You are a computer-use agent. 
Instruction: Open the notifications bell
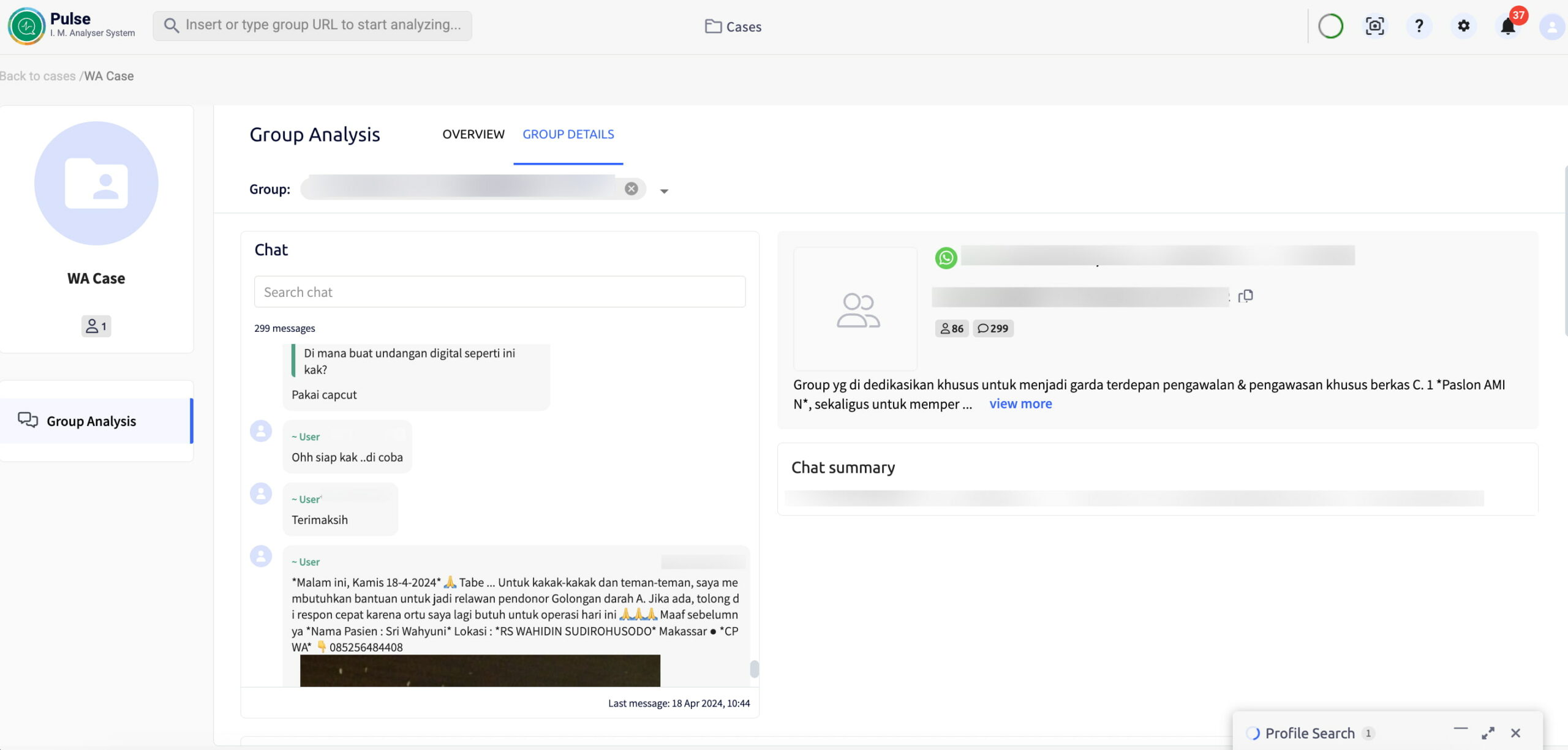[x=1507, y=26]
